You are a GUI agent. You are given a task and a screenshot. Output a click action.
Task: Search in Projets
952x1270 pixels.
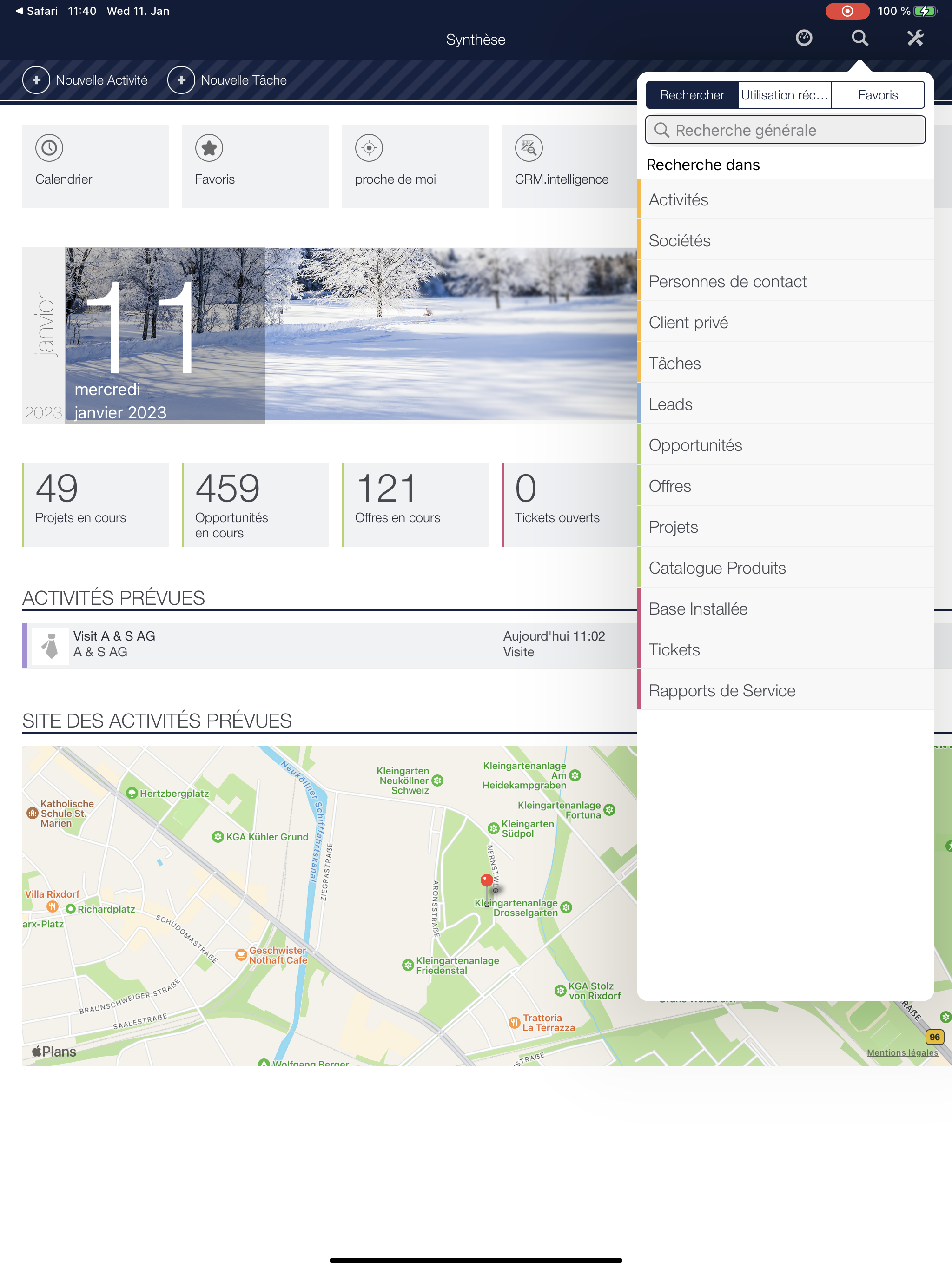(x=785, y=527)
